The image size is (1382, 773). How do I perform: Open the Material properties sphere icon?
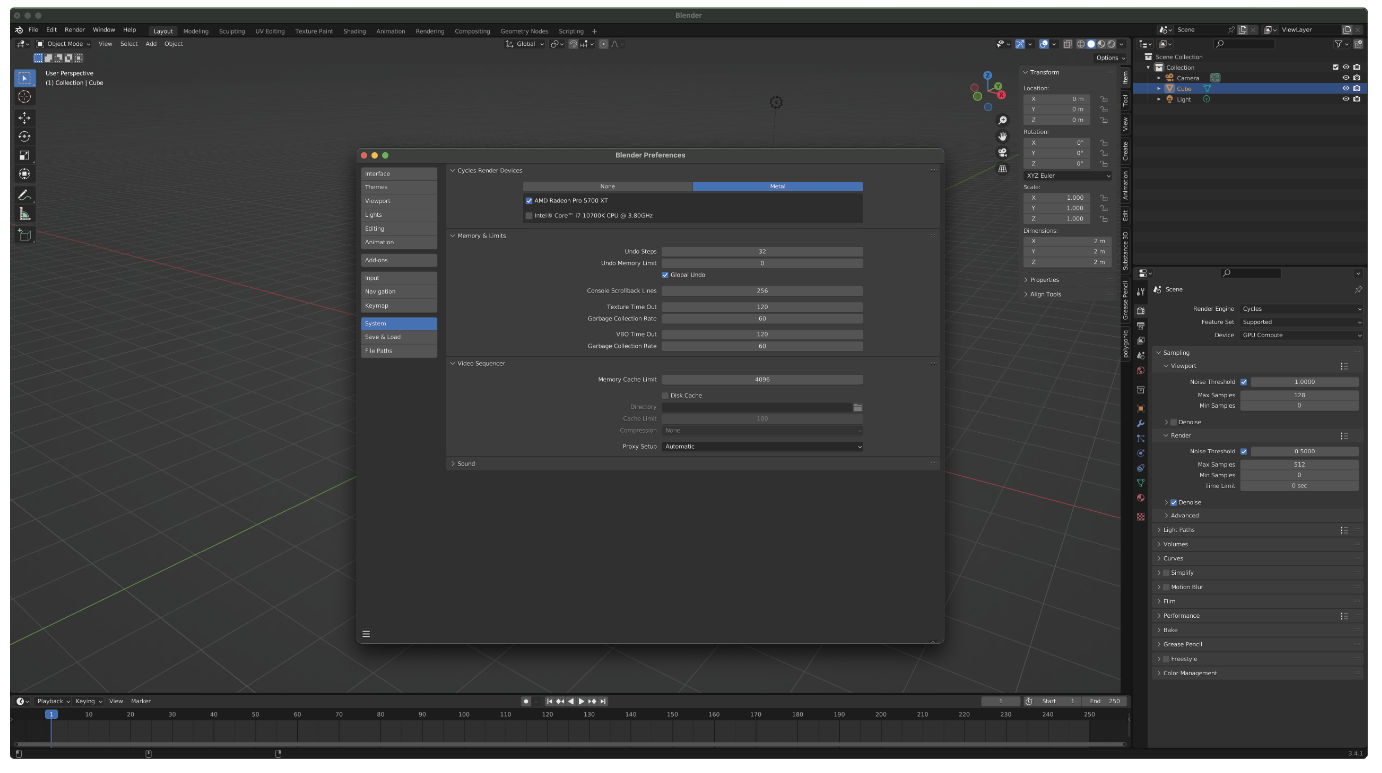1141,498
